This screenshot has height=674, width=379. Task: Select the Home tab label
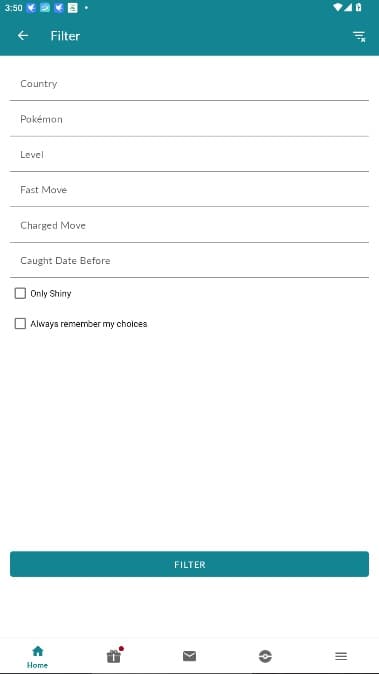tap(37, 665)
